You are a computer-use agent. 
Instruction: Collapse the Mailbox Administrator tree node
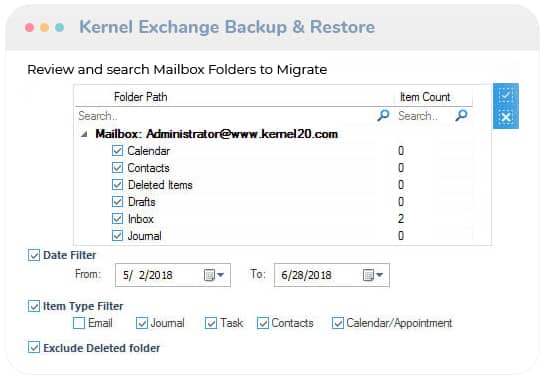[84, 134]
